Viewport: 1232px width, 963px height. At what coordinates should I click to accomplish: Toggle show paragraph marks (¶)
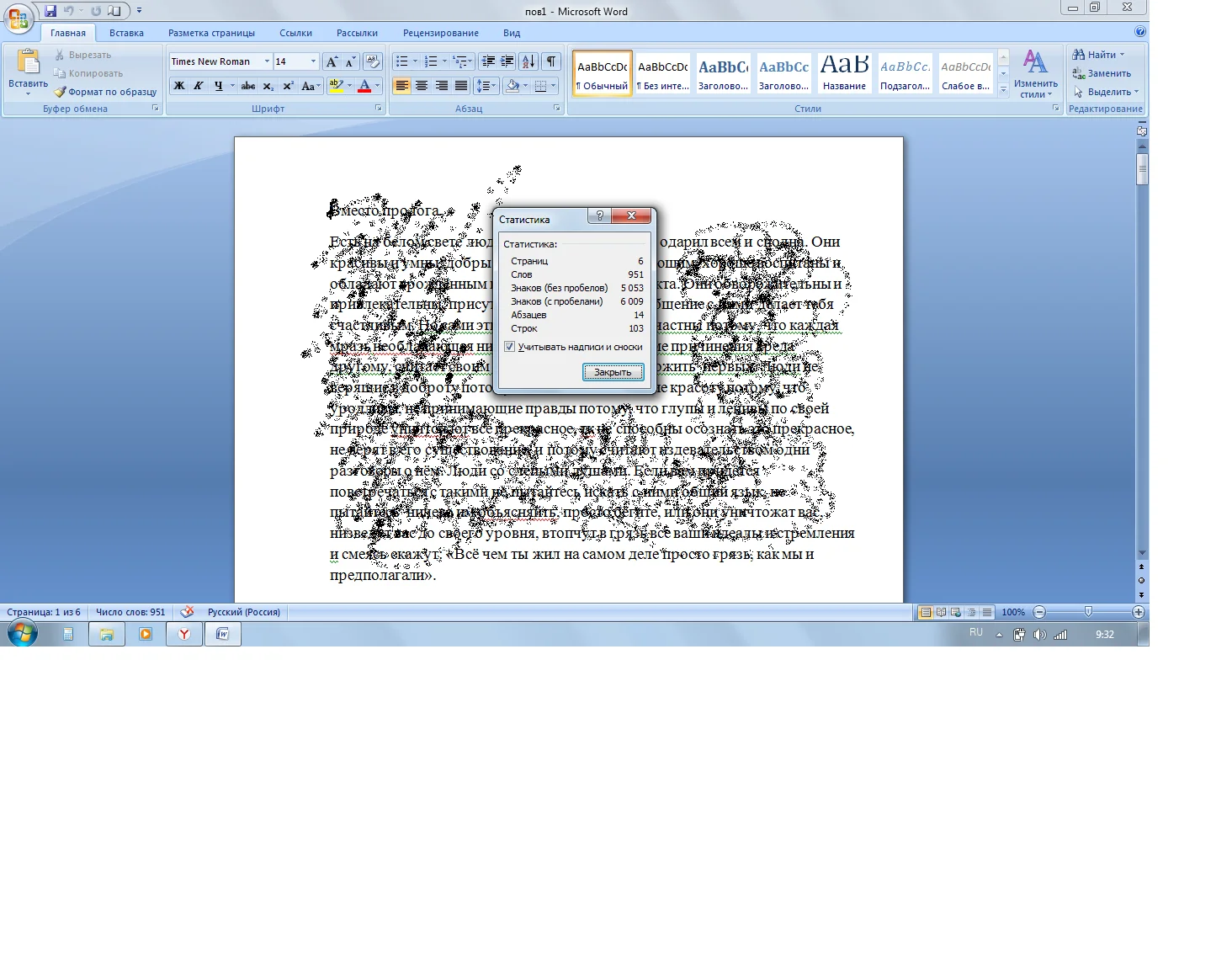551,61
